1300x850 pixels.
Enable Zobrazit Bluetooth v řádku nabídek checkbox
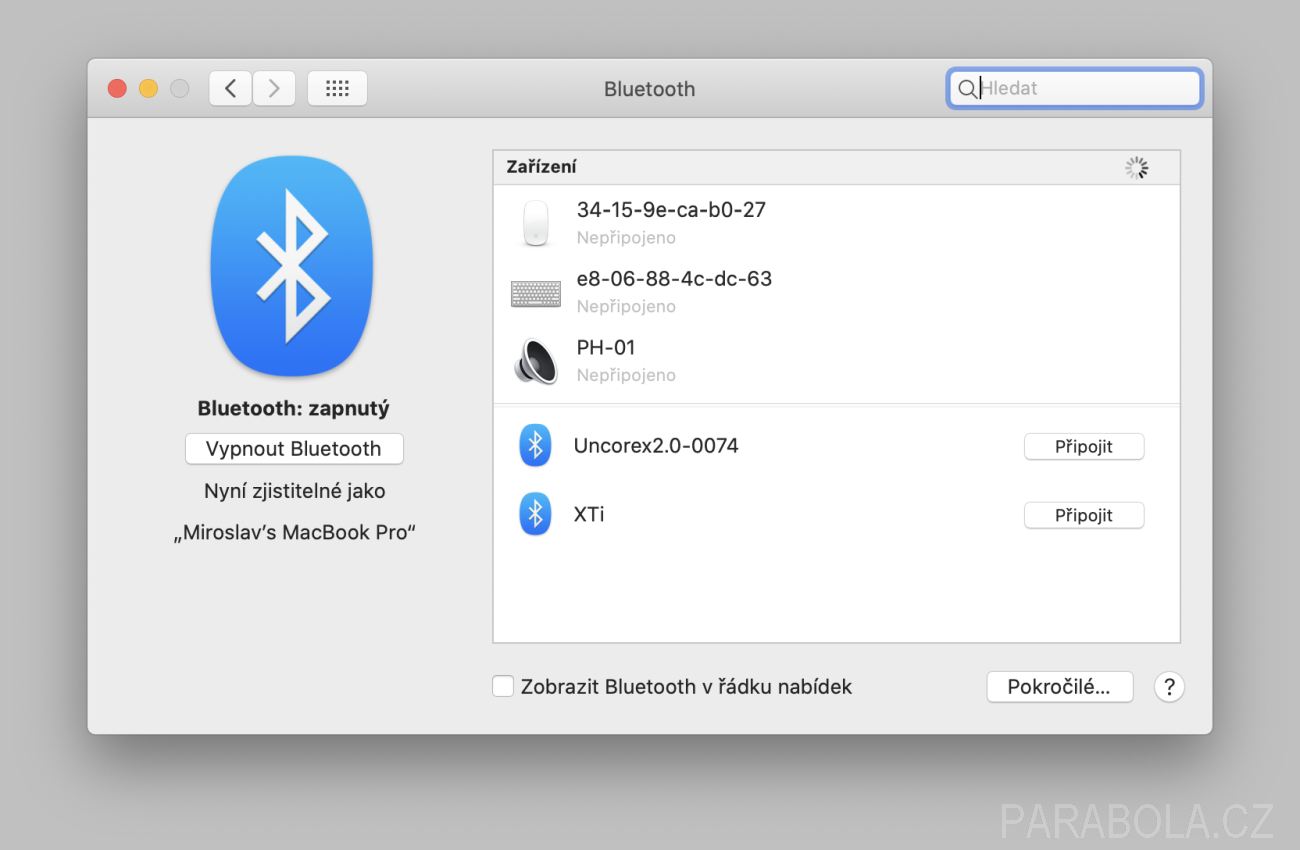tap(503, 687)
